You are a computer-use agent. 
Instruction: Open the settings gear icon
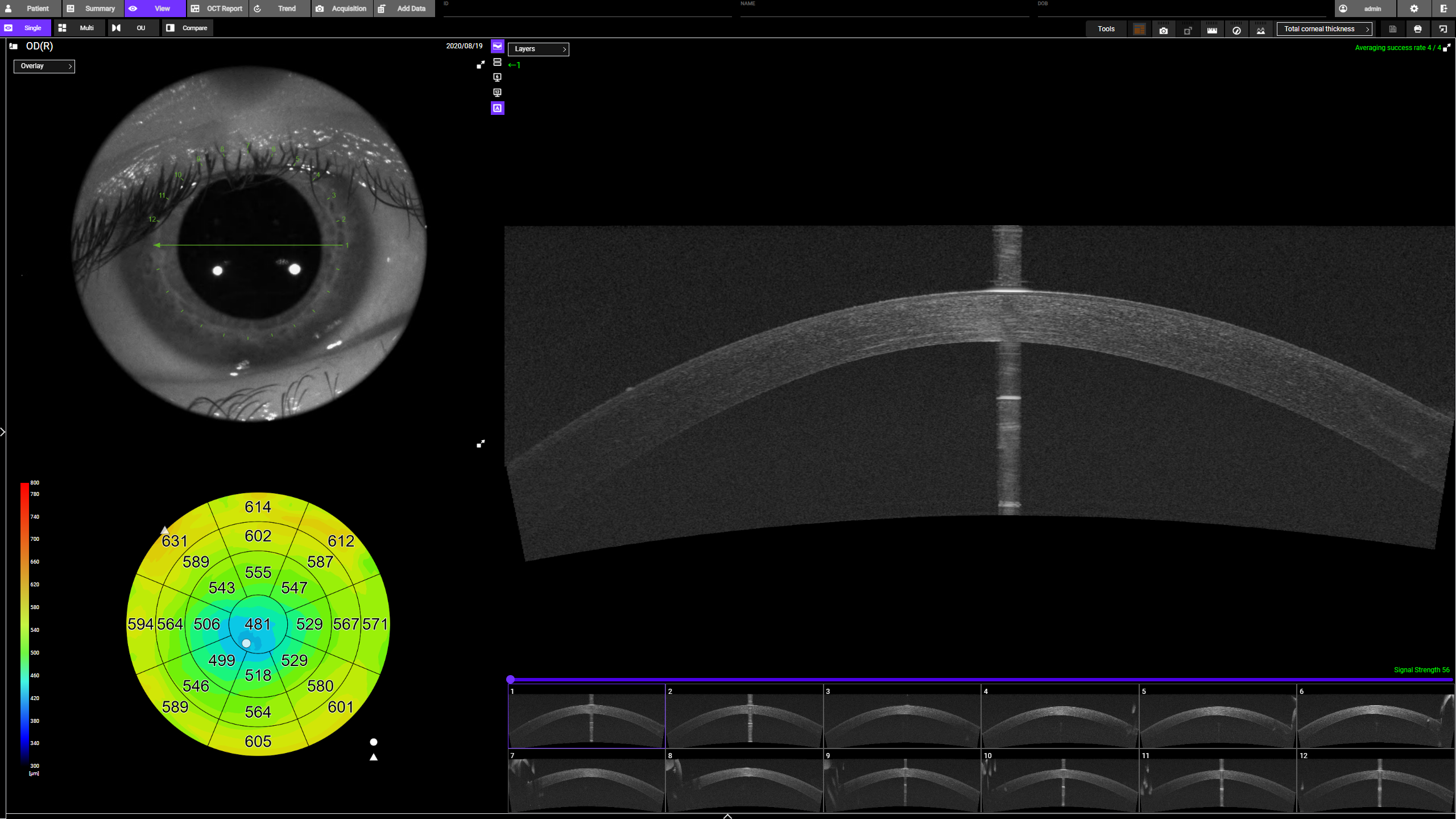point(1414,9)
